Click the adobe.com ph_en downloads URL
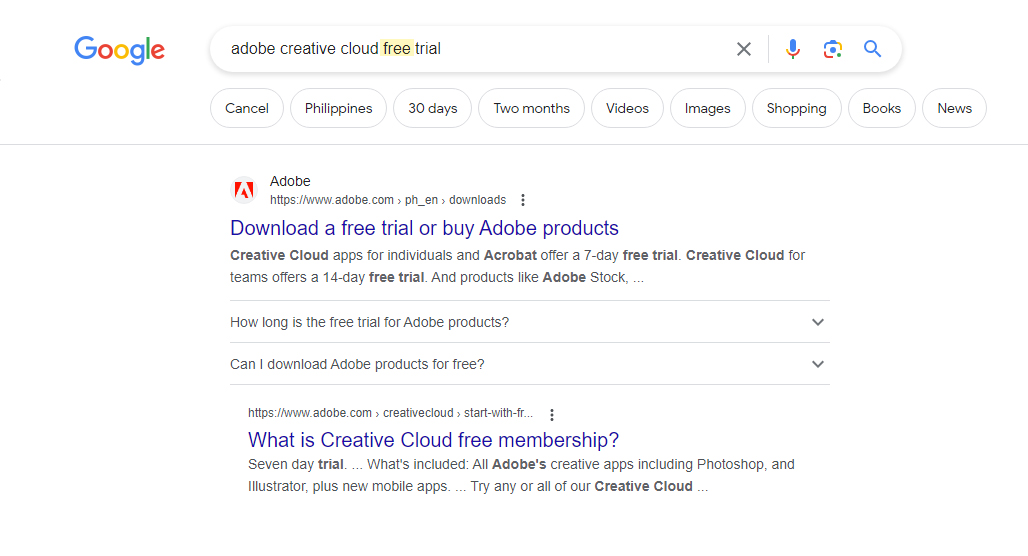 point(388,200)
